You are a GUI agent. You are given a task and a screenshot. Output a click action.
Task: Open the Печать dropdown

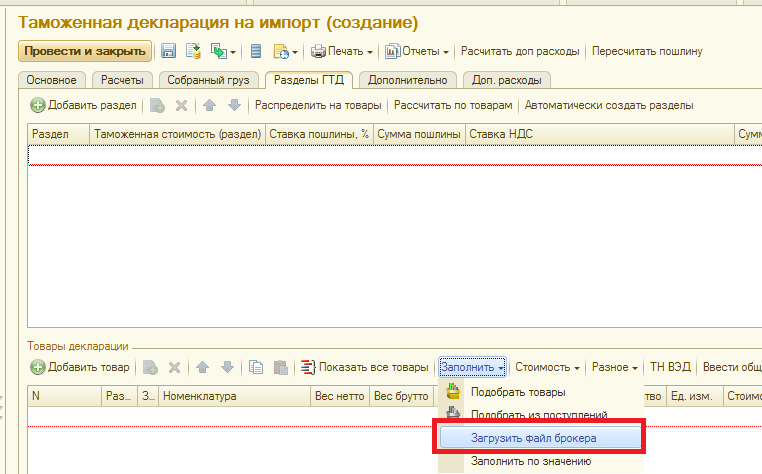342,51
